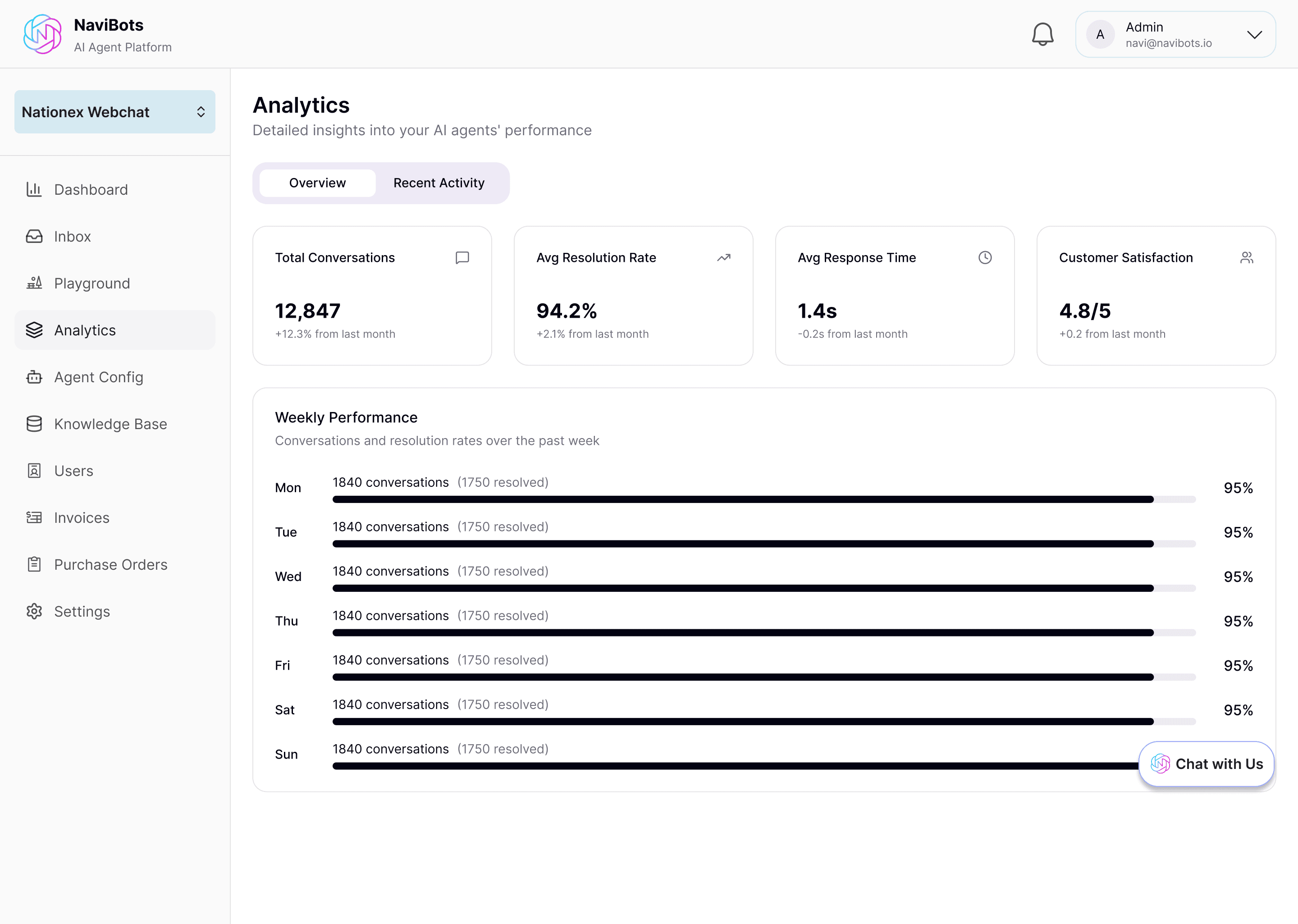Click Monday's resolution progress bar

(763, 499)
